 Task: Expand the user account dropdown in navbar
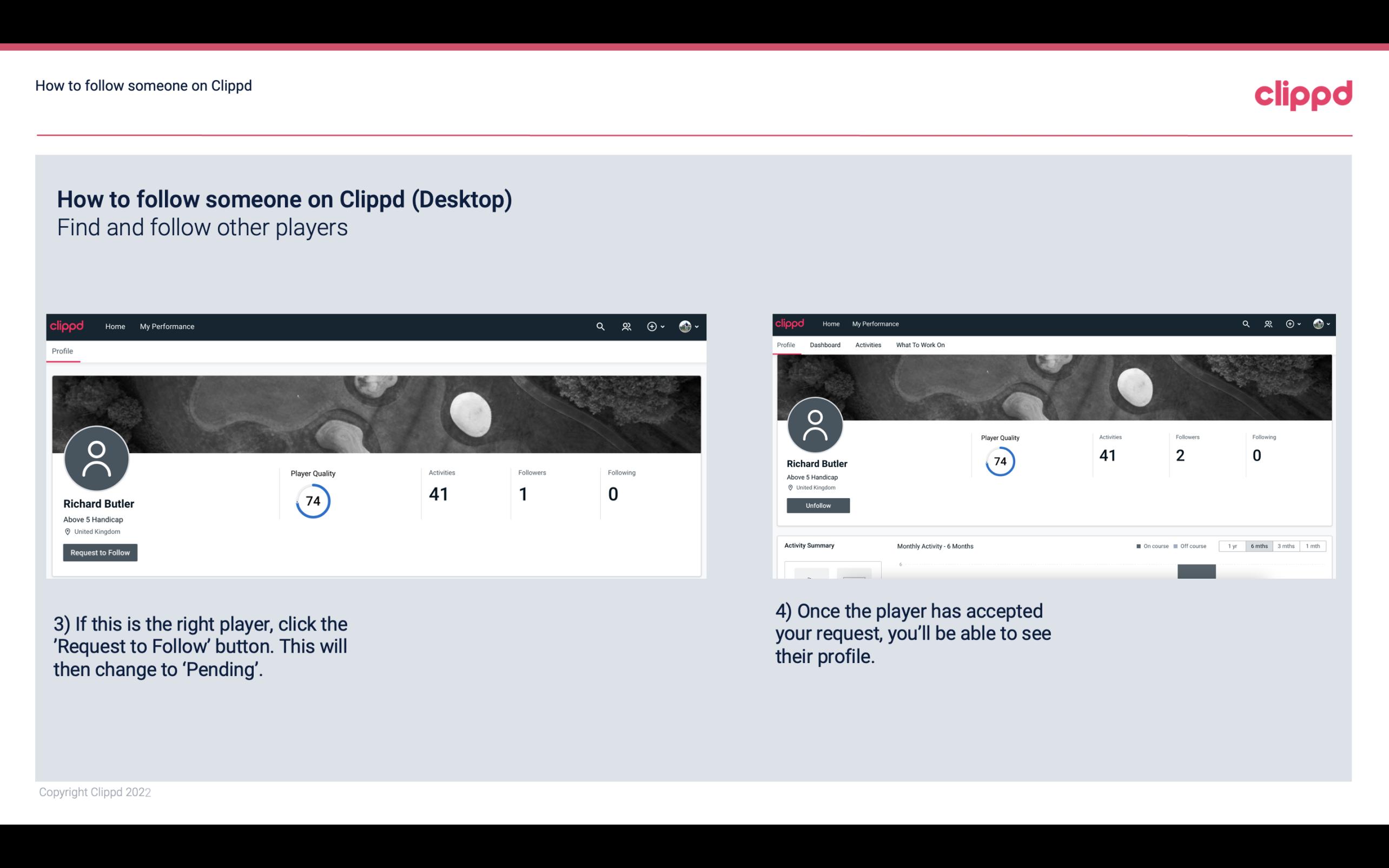[689, 326]
